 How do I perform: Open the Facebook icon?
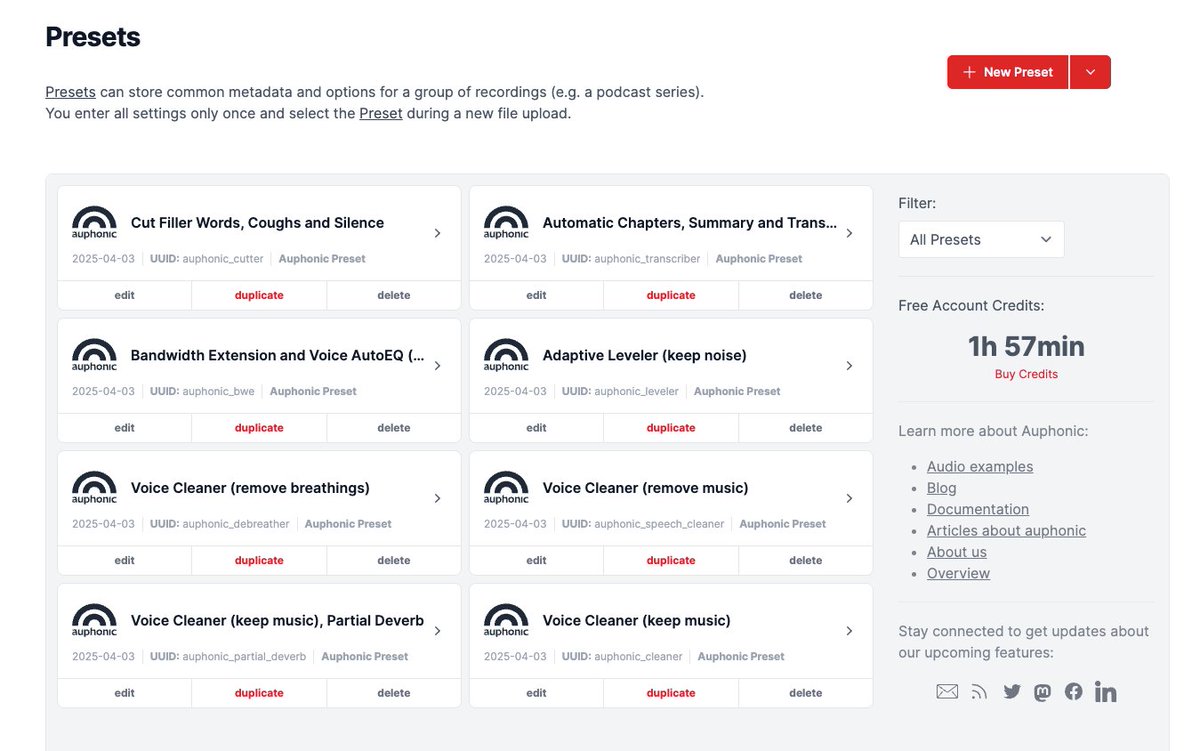1073,691
